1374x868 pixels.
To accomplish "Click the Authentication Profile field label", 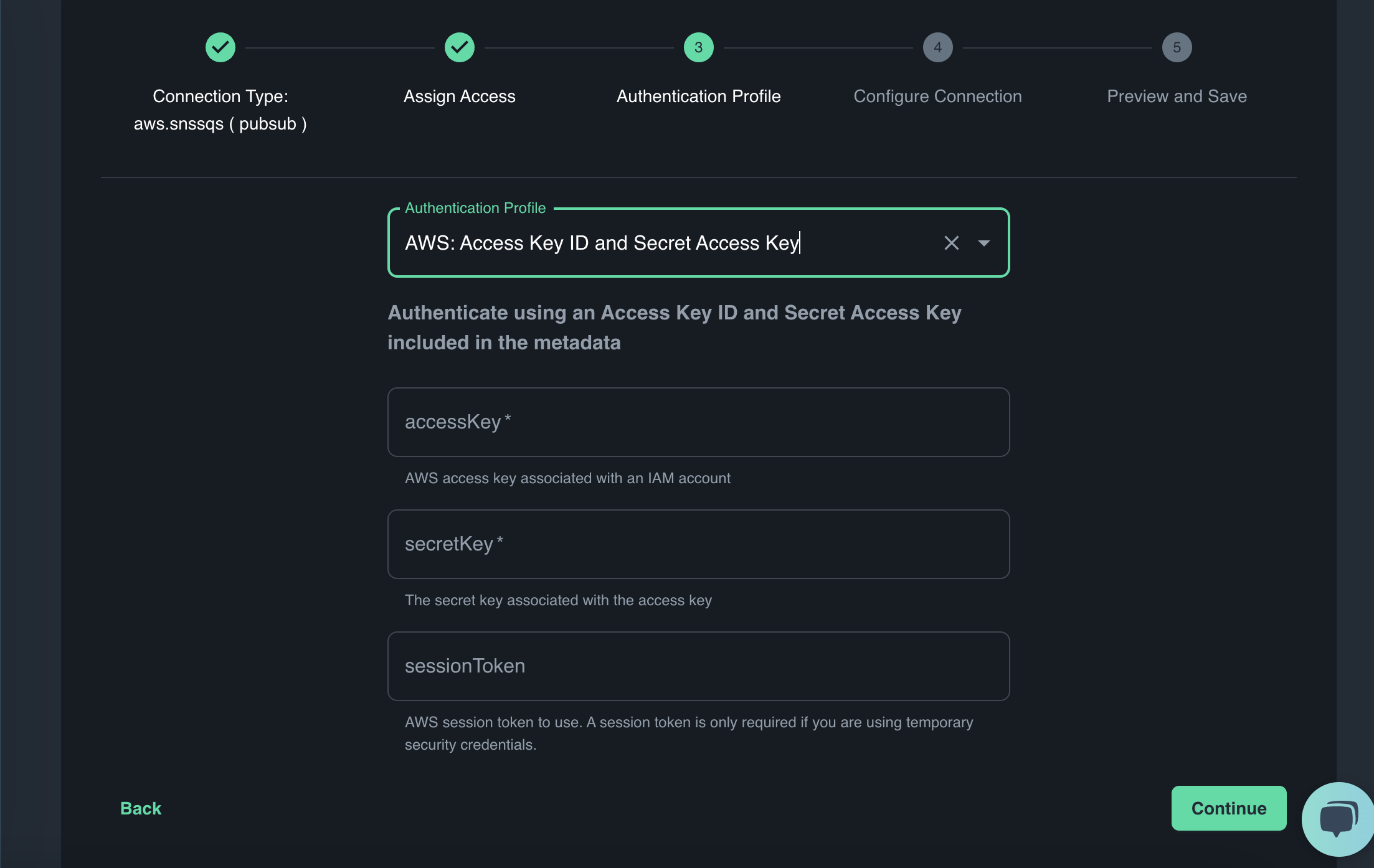I will 475,208.
